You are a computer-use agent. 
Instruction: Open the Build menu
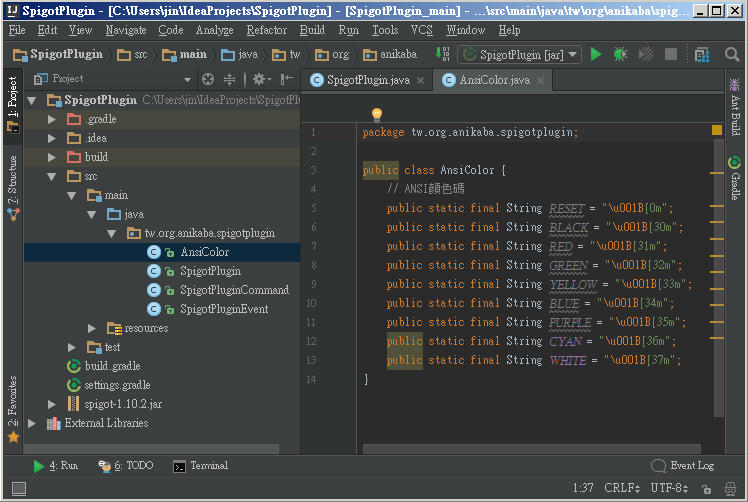(x=312, y=31)
